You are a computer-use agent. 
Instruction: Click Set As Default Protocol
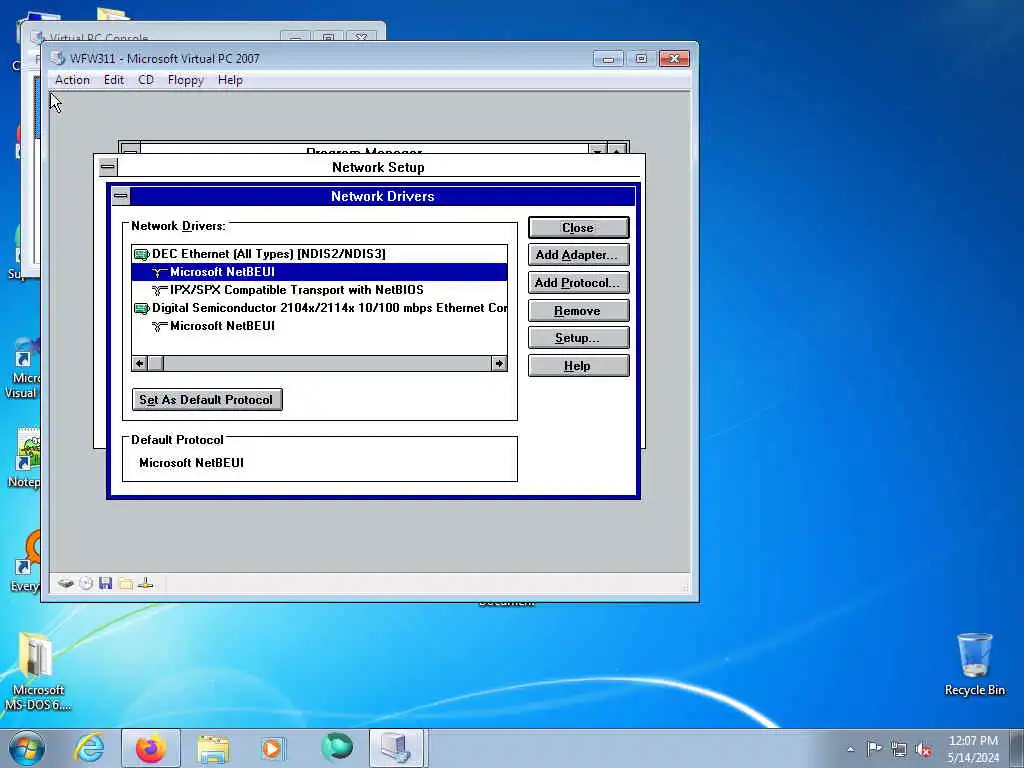[207, 400]
